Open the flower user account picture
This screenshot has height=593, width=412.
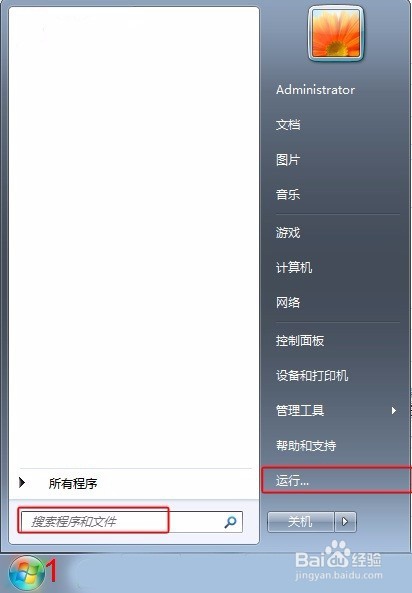pos(336,34)
